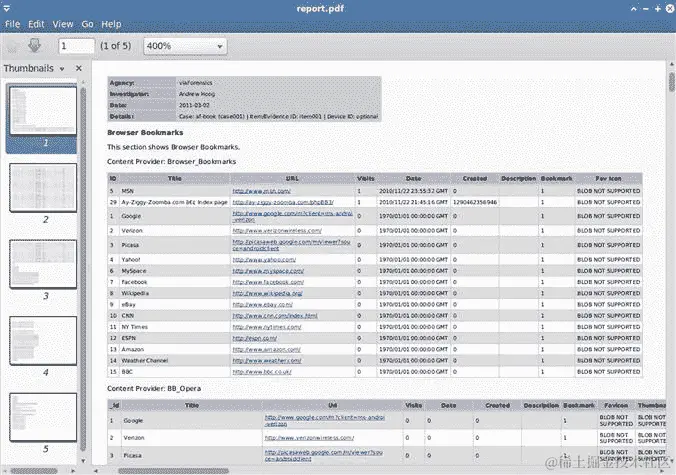The width and height of the screenshot is (676, 475).
Task: Select page 4 thumbnail
Action: pos(43,341)
